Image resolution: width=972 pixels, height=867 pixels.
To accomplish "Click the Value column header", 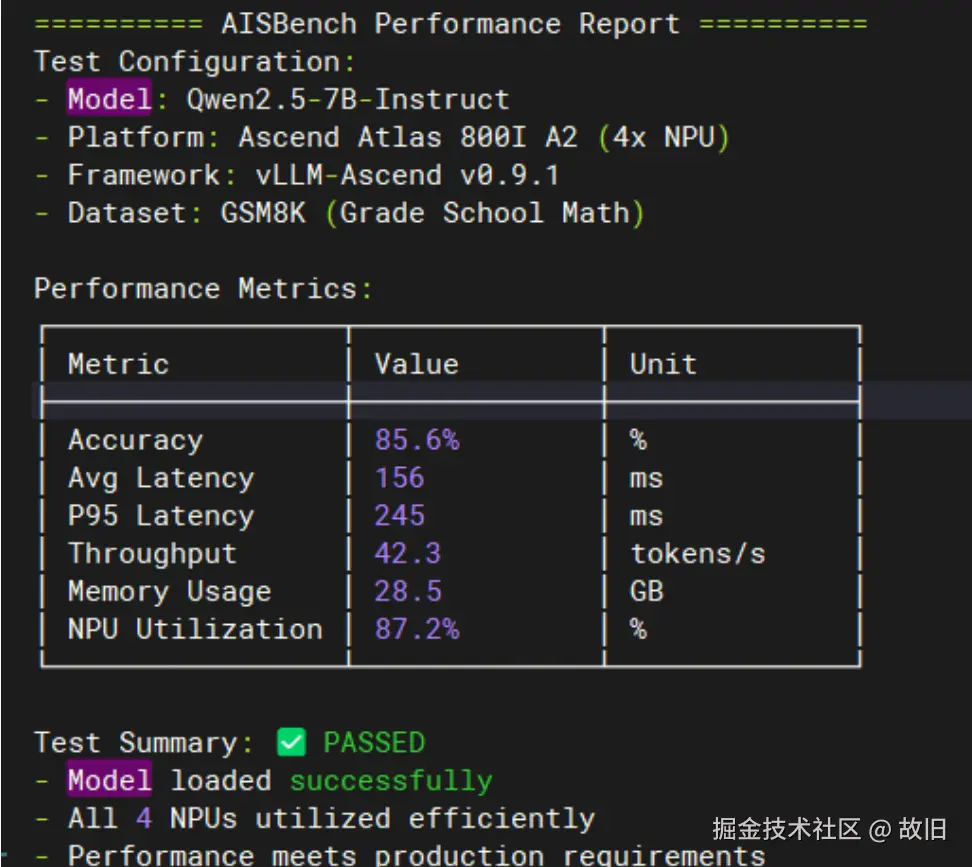I will (x=416, y=364).
